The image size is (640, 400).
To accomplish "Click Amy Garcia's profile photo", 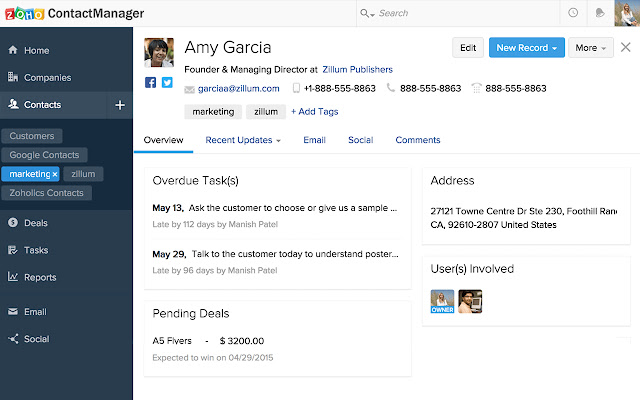I will [159, 52].
